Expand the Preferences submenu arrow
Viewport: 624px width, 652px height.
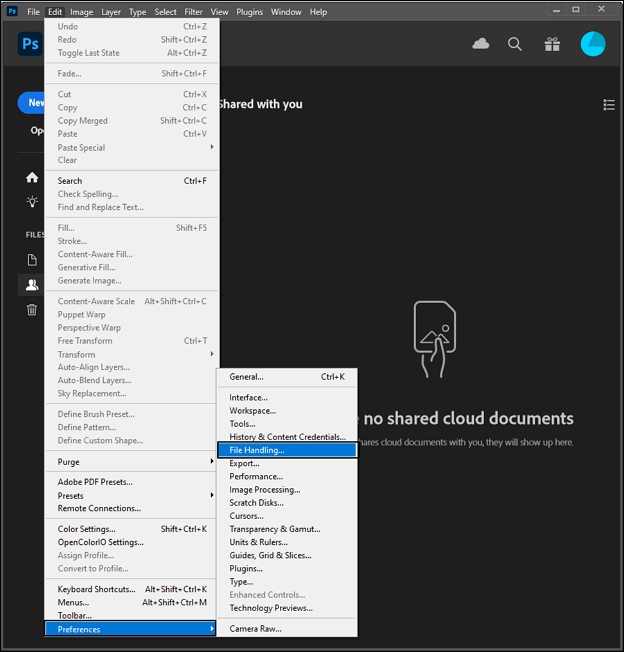(x=212, y=629)
